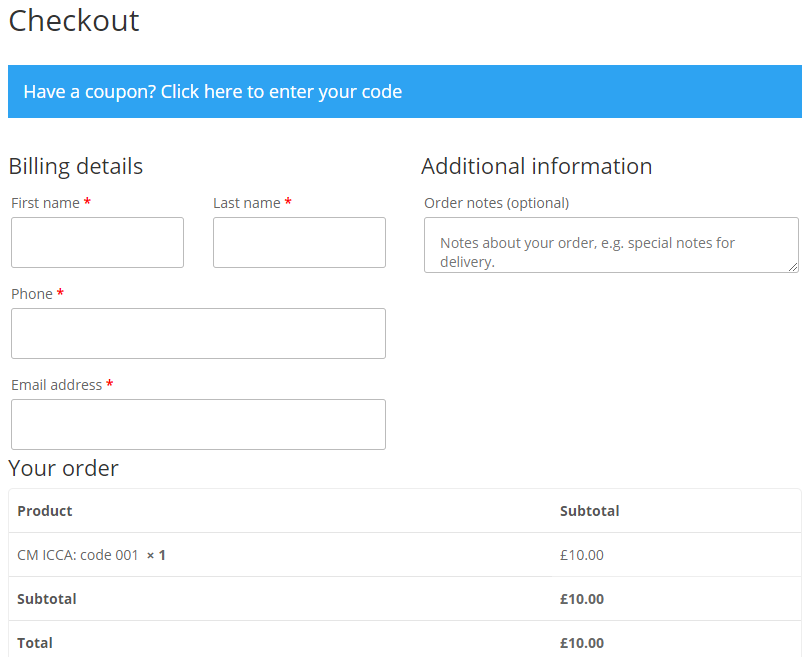Viewport: 809px width, 657px height.
Task: Click the Order notes (optional) label
Action: (x=496, y=203)
